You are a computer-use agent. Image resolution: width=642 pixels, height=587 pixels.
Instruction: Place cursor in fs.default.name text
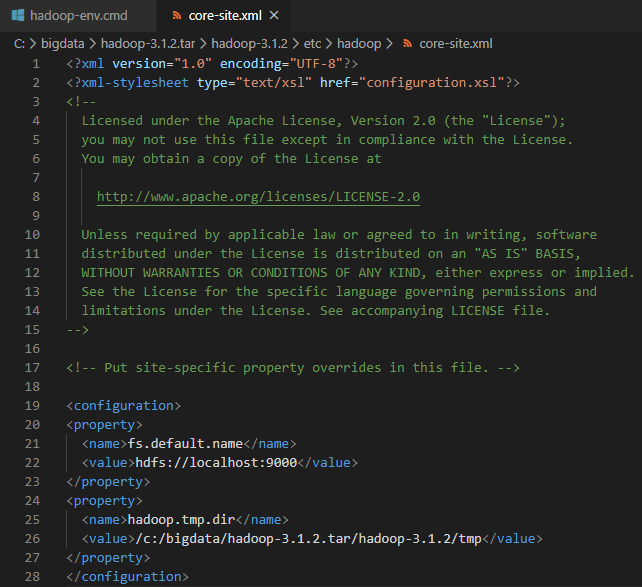tap(185, 444)
